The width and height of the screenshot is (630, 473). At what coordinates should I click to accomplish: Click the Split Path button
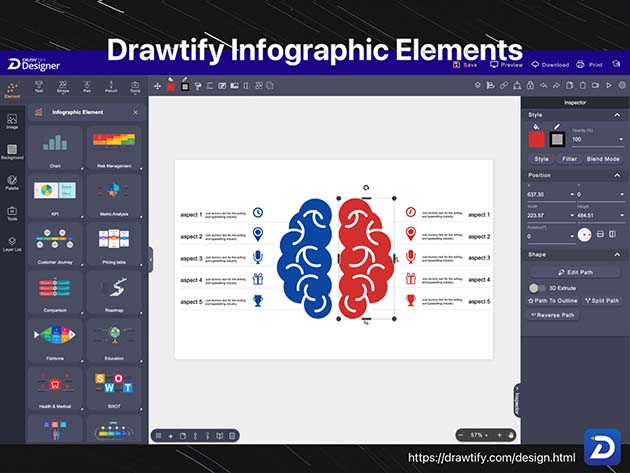[601, 301]
